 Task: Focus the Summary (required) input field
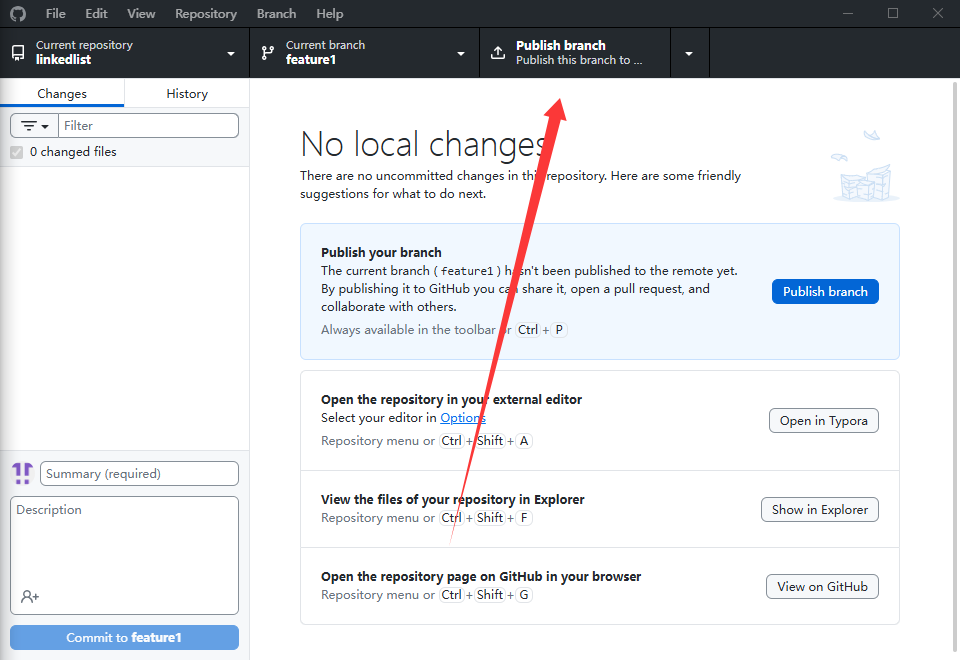tap(139, 474)
